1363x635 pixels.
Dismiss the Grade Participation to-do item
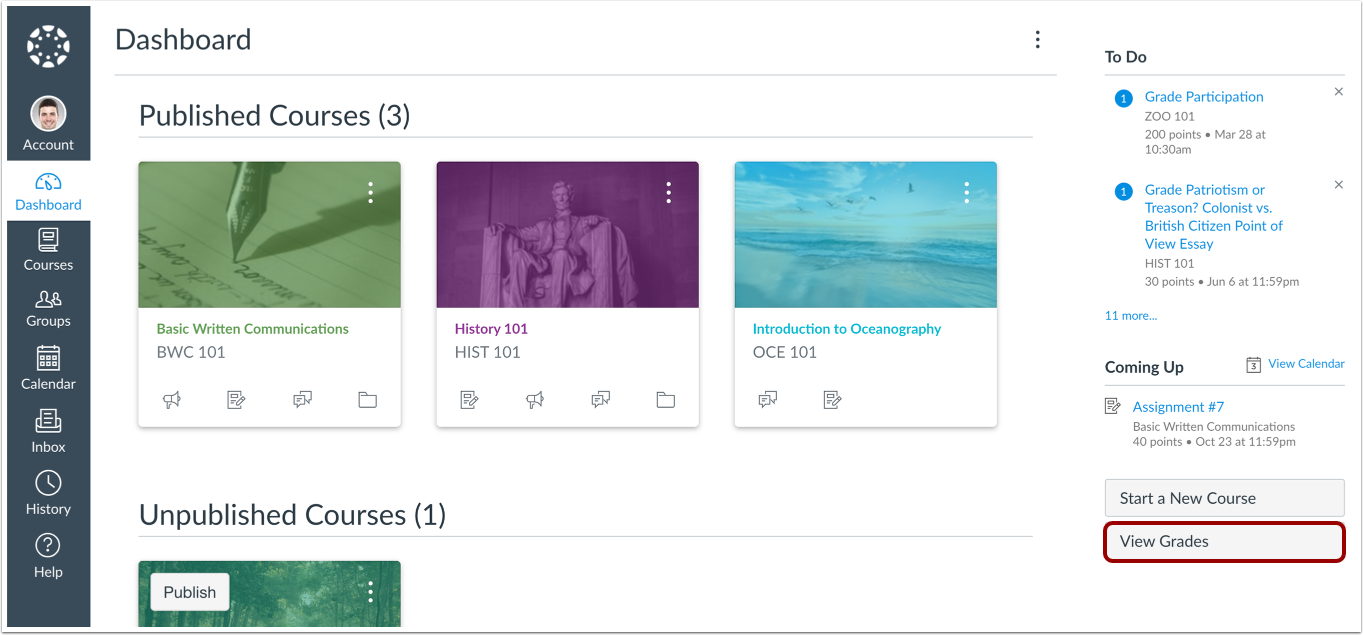[x=1339, y=91]
